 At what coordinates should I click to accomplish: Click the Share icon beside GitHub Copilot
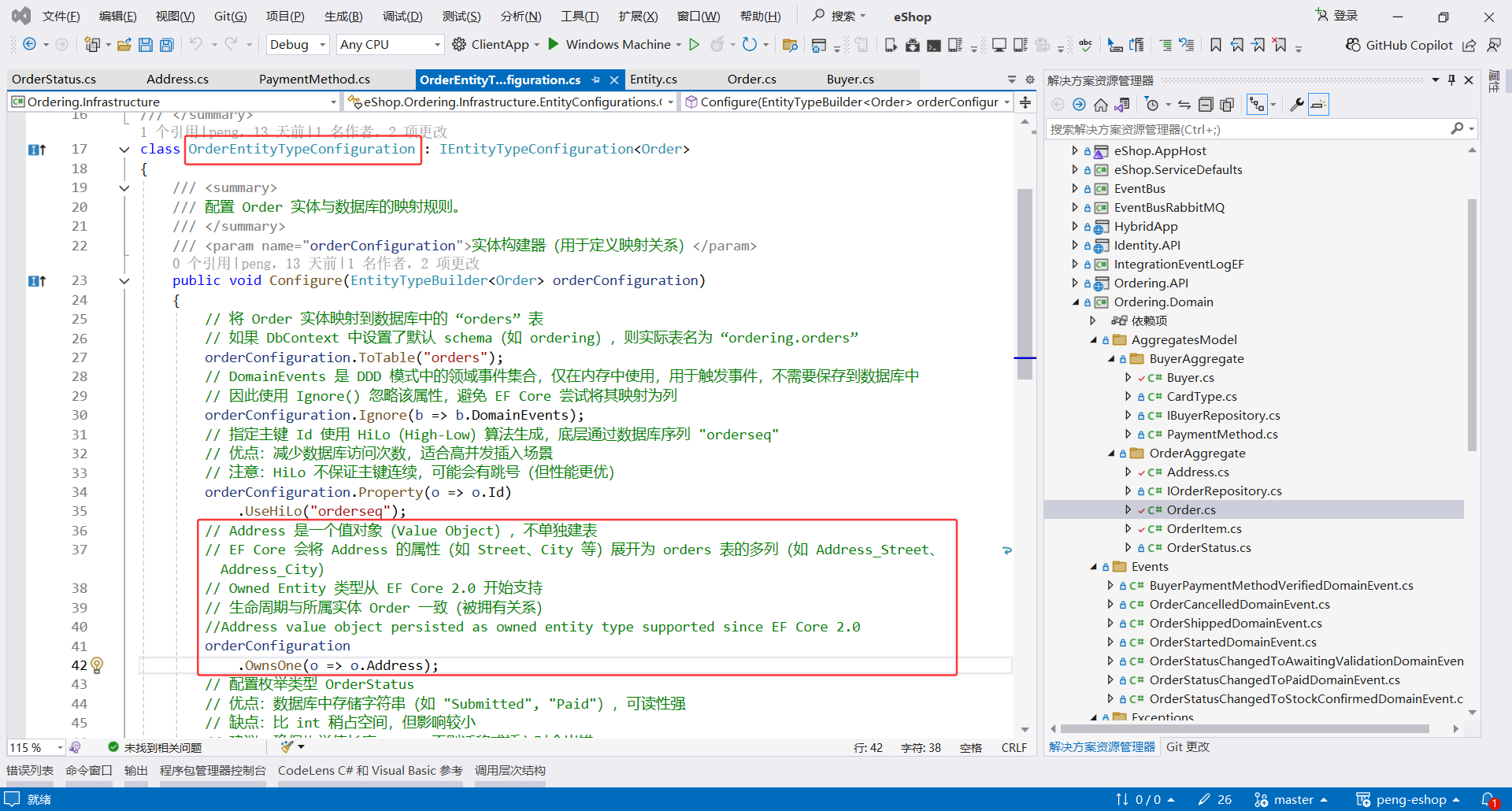click(x=1469, y=45)
